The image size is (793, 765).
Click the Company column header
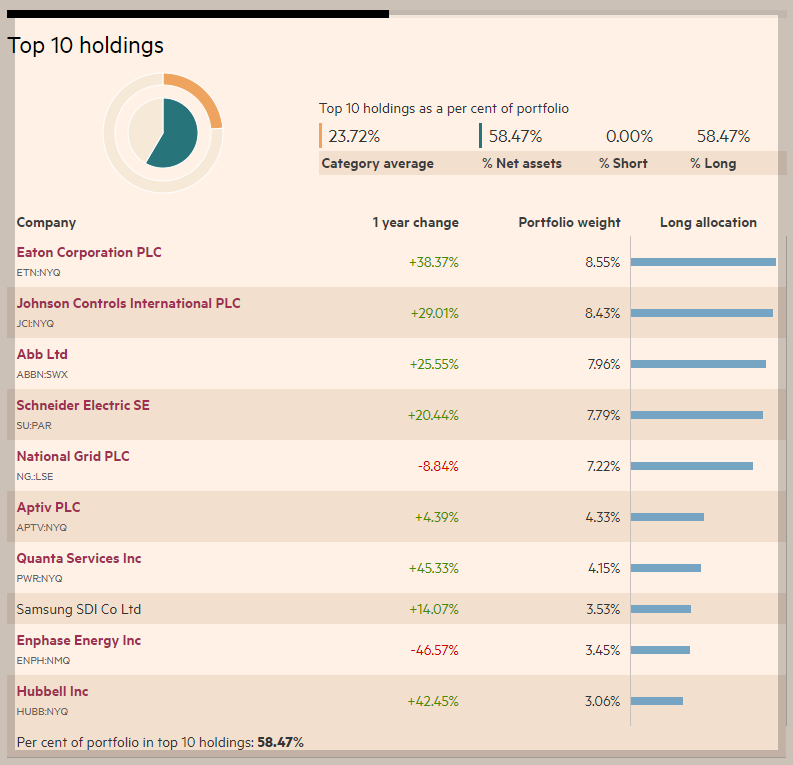click(x=46, y=223)
